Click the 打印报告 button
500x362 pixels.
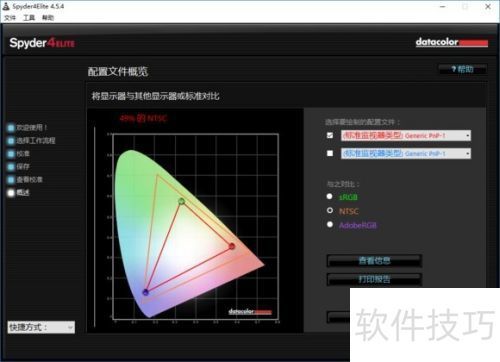click(x=374, y=279)
